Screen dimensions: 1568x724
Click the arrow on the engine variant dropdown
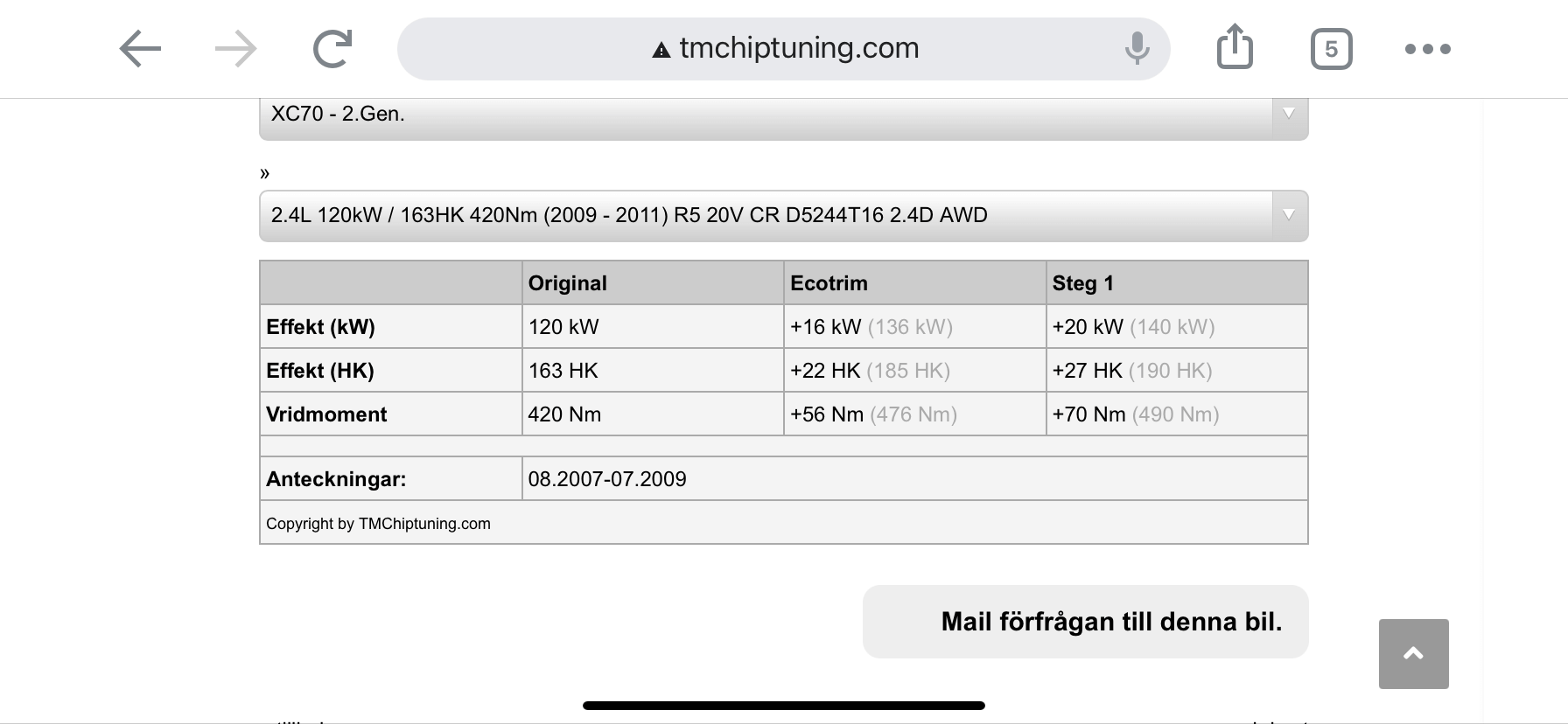pos(1288,215)
